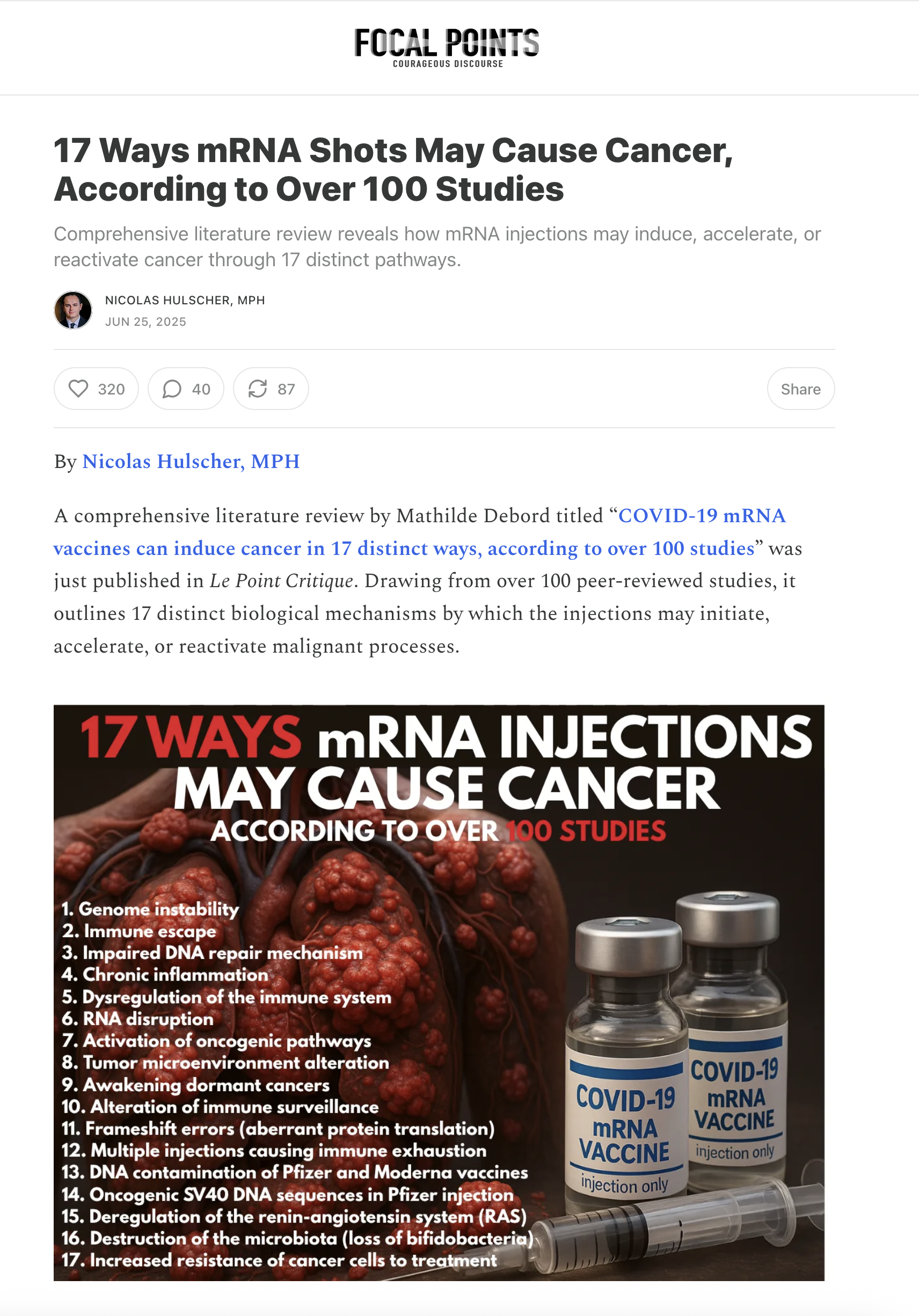The width and height of the screenshot is (919, 1316).
Task: Open comments via the speech bubble icon
Action: point(186,389)
